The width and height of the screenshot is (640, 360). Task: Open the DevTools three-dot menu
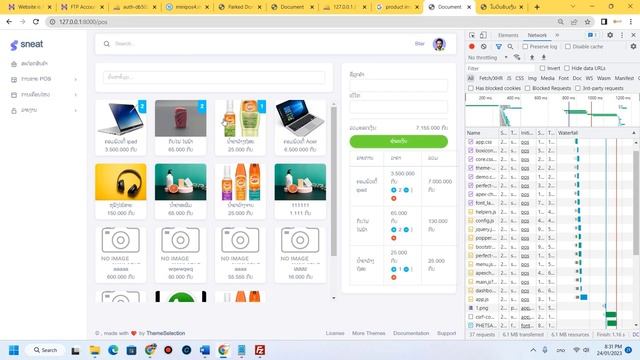622,35
